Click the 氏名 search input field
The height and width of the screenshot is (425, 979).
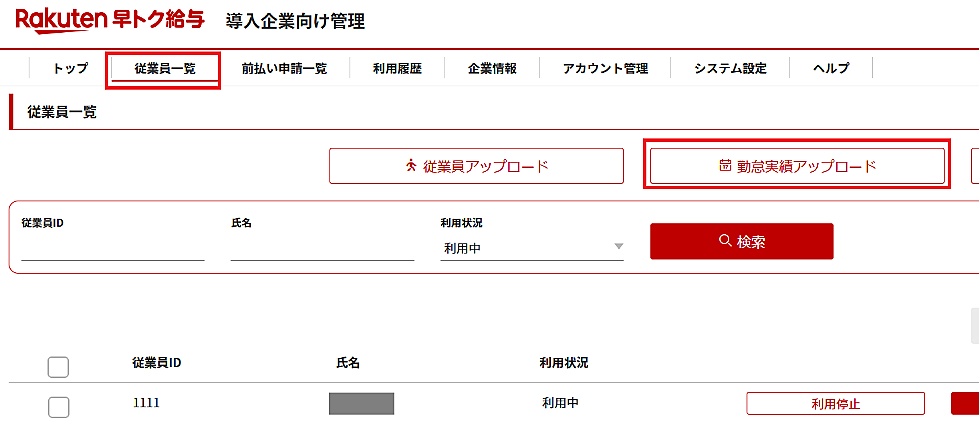[321, 248]
